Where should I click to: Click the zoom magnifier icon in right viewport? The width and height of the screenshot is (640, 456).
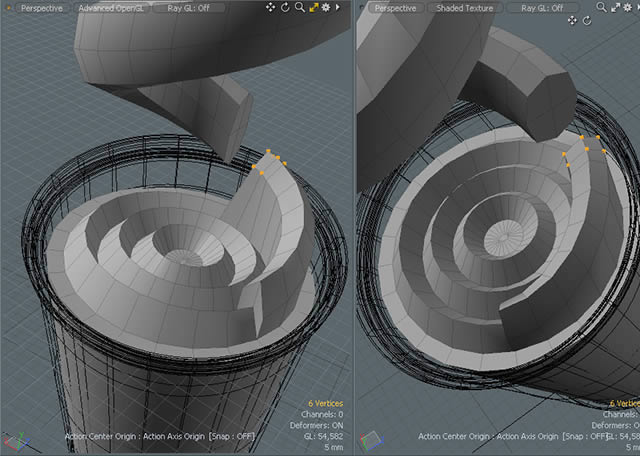pyautogui.click(x=601, y=7)
